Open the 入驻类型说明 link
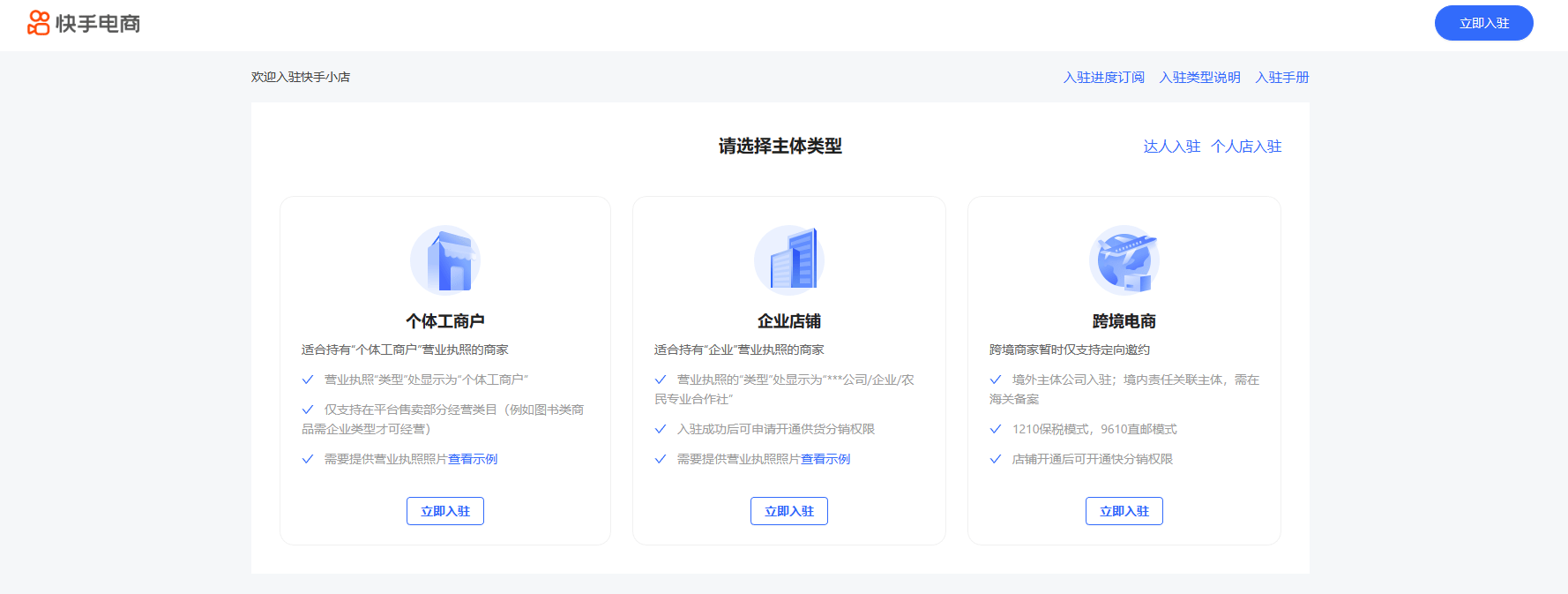Viewport: 1568px width, 594px height. tap(1199, 78)
